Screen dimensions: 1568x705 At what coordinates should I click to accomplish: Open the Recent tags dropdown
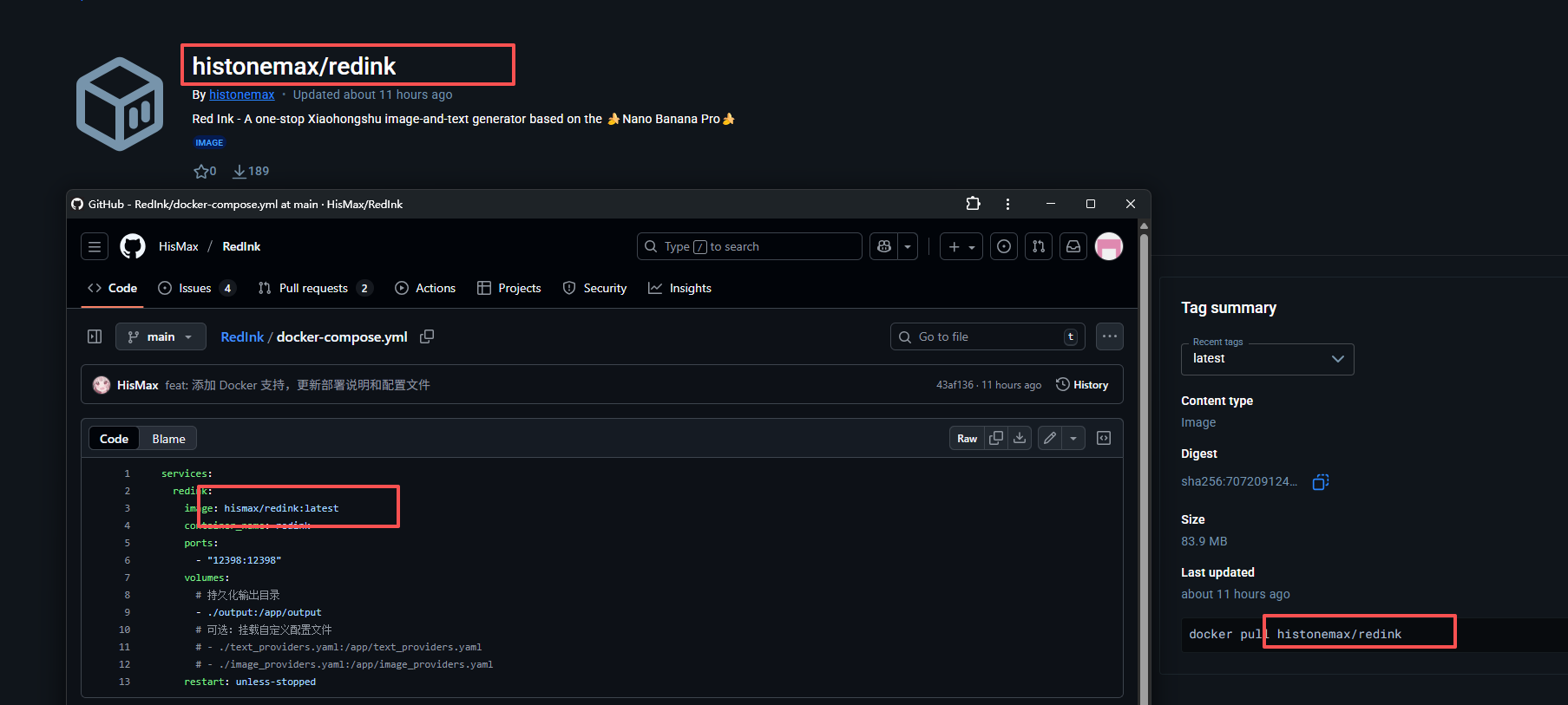point(1267,359)
